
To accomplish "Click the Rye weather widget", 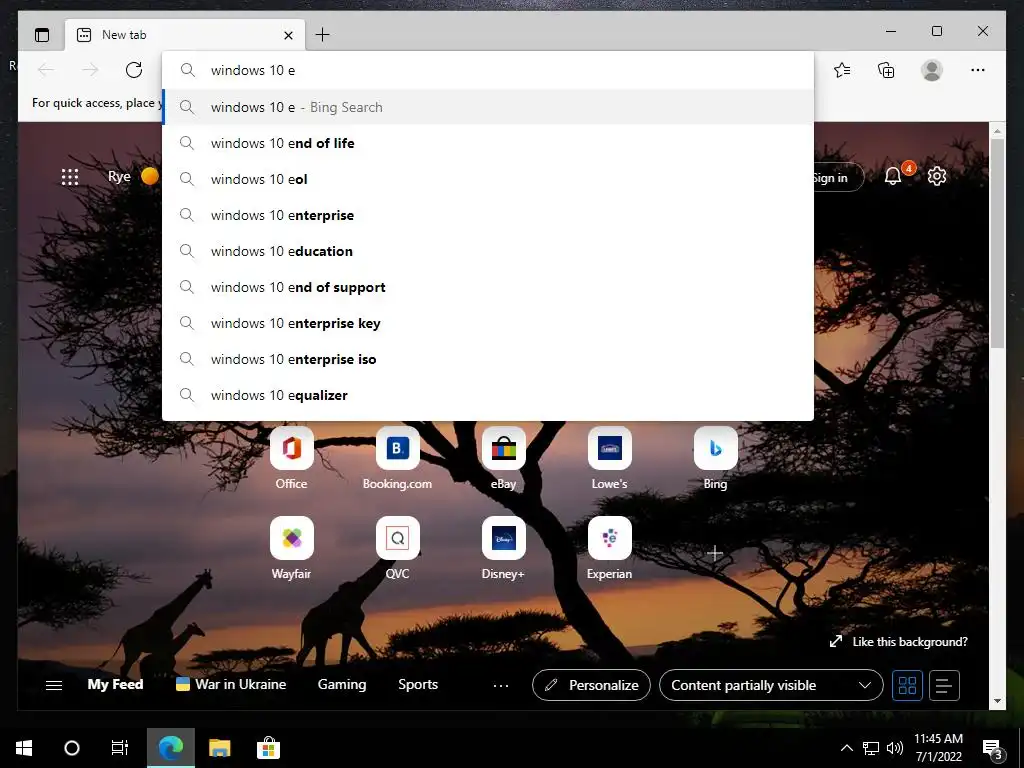I will pos(133,176).
